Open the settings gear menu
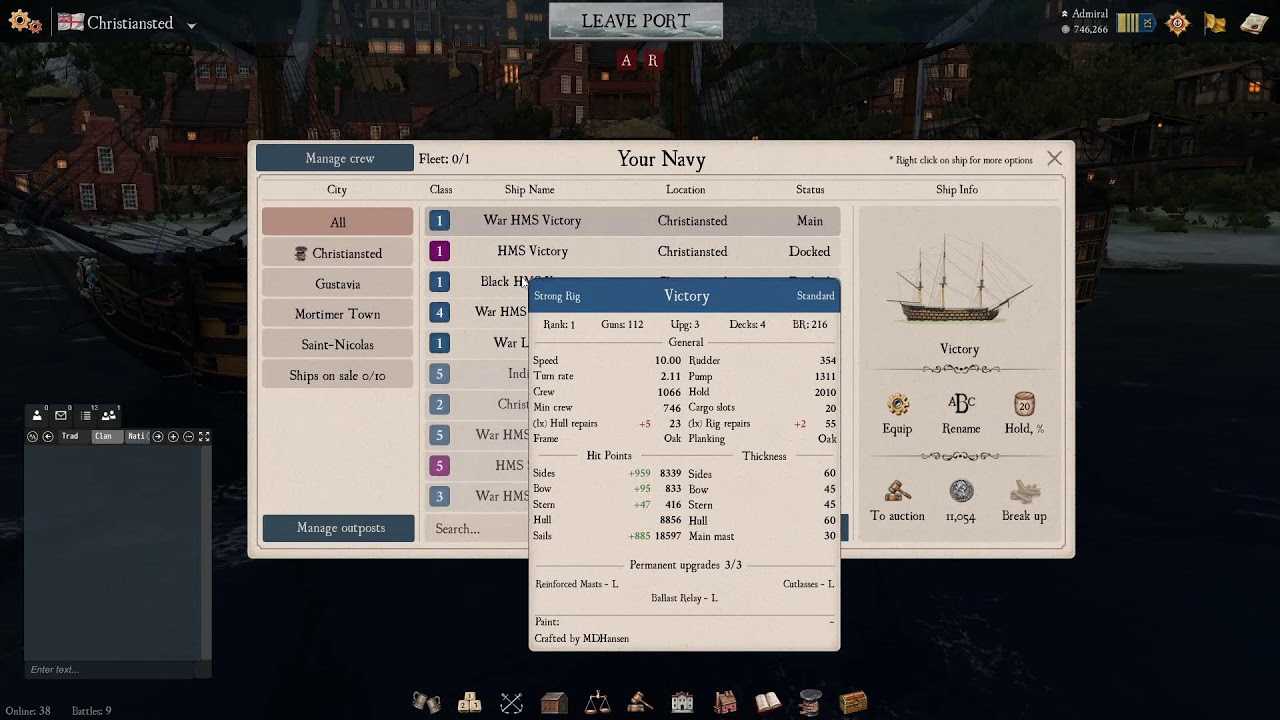The height and width of the screenshot is (720, 1280). point(26,23)
